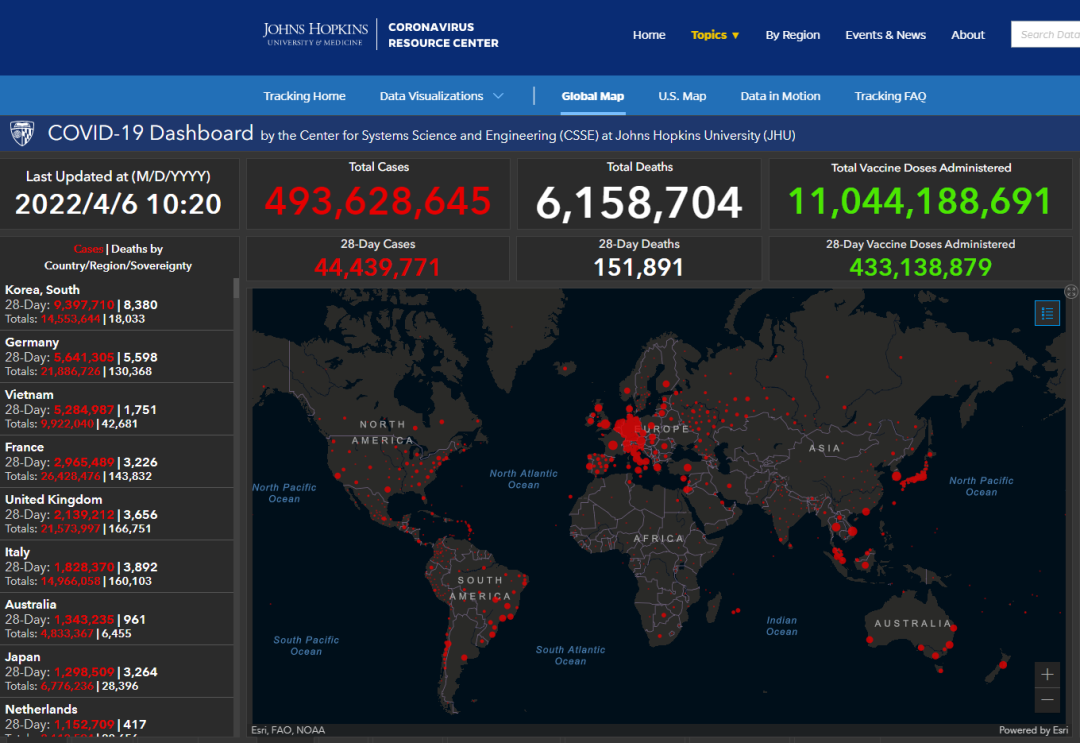Click the AFRICA label on the map
Viewport: 1080px width, 743px height.
pos(659,538)
